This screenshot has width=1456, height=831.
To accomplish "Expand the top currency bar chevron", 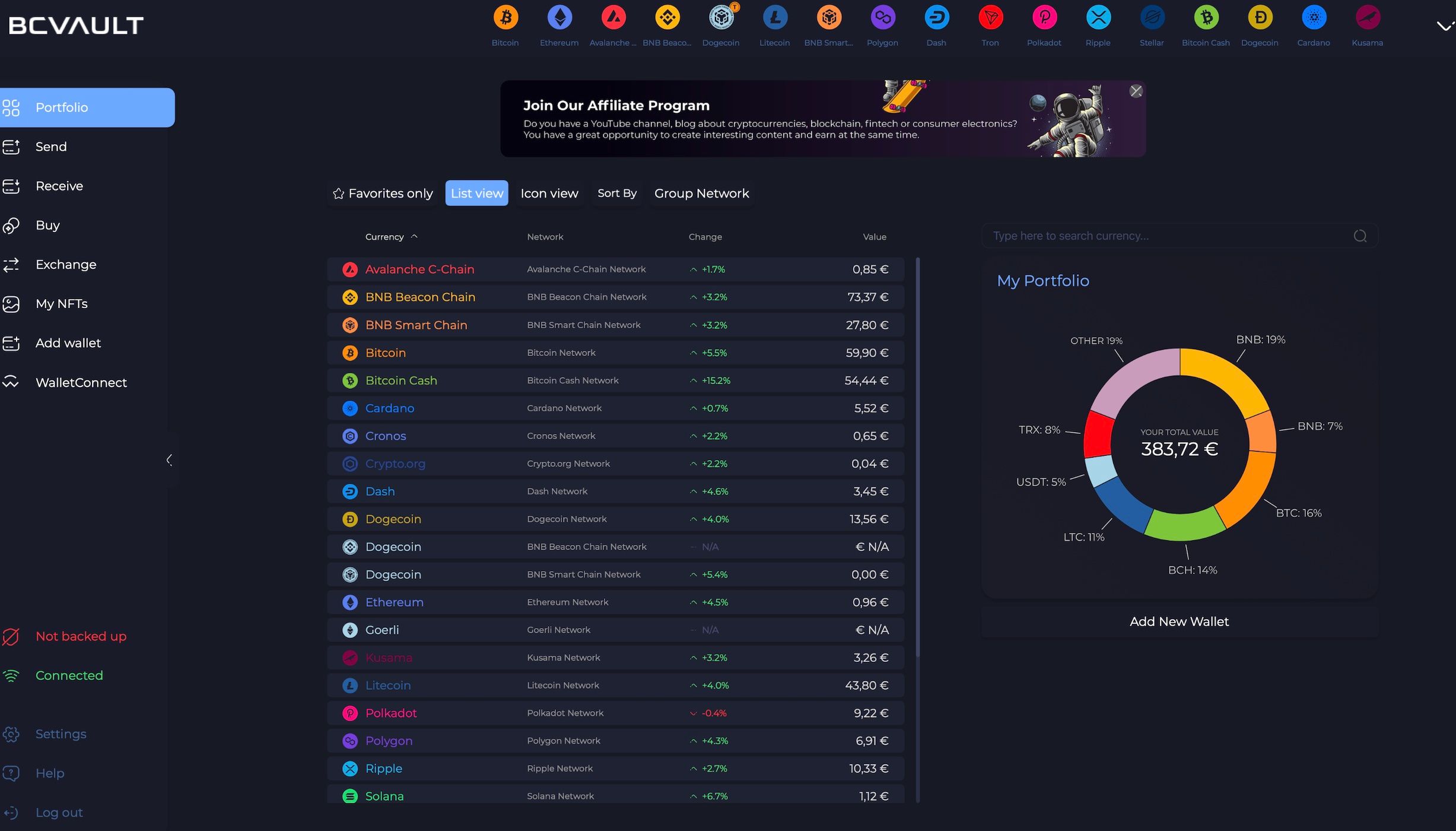I will [x=1444, y=26].
